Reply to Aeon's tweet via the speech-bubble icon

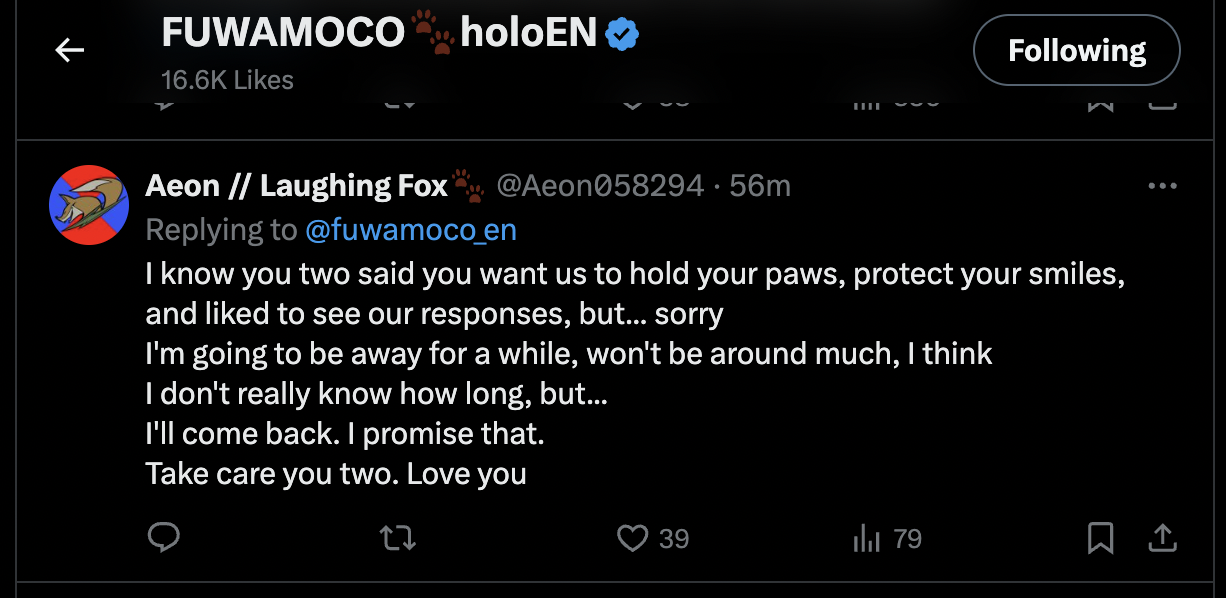[x=163, y=539]
